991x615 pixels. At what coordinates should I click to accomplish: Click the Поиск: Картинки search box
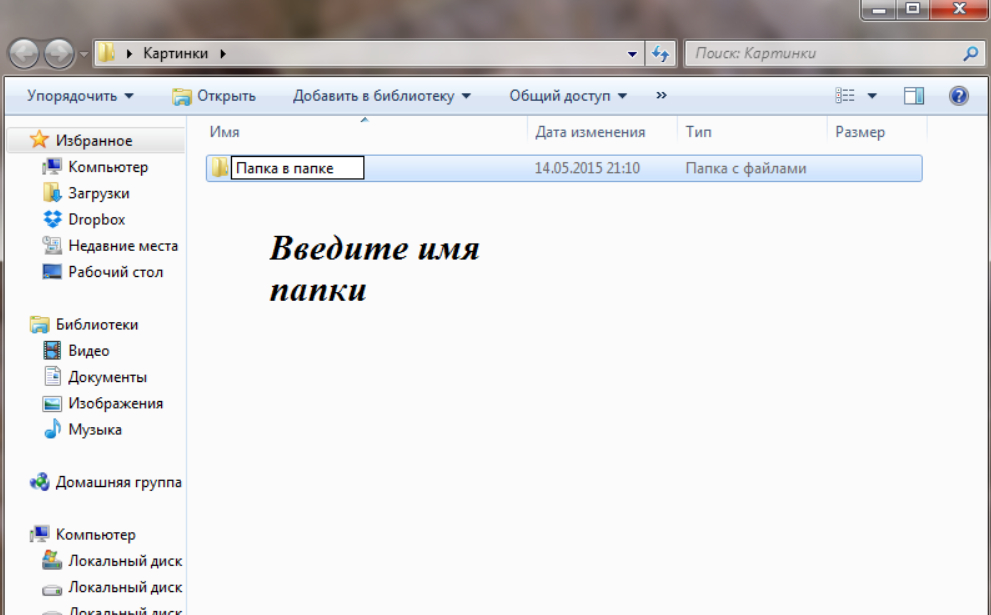tap(820, 54)
